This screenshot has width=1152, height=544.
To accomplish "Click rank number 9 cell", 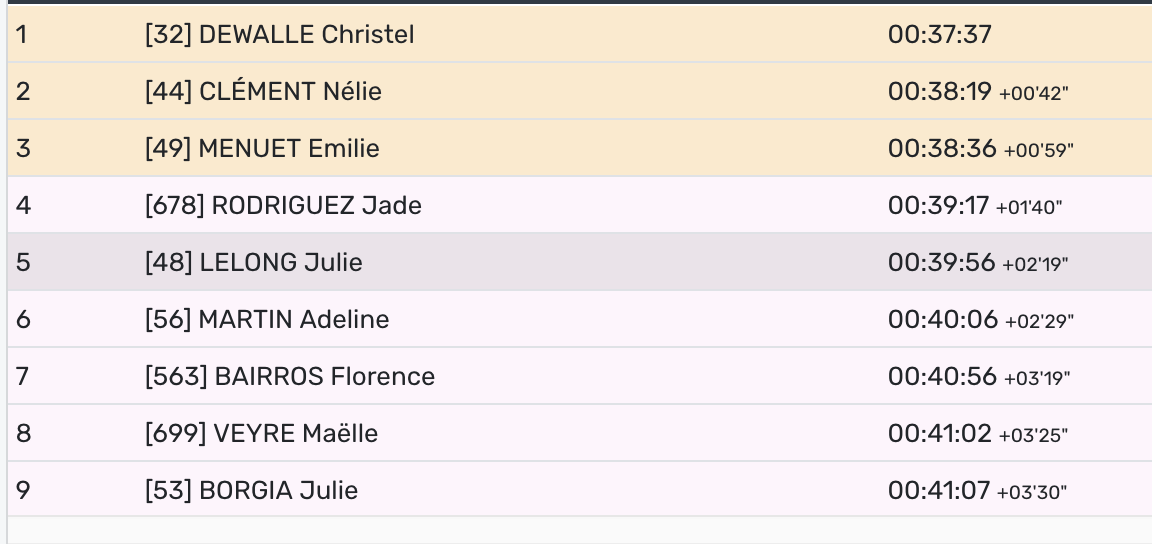I will pyautogui.click(x=24, y=491).
